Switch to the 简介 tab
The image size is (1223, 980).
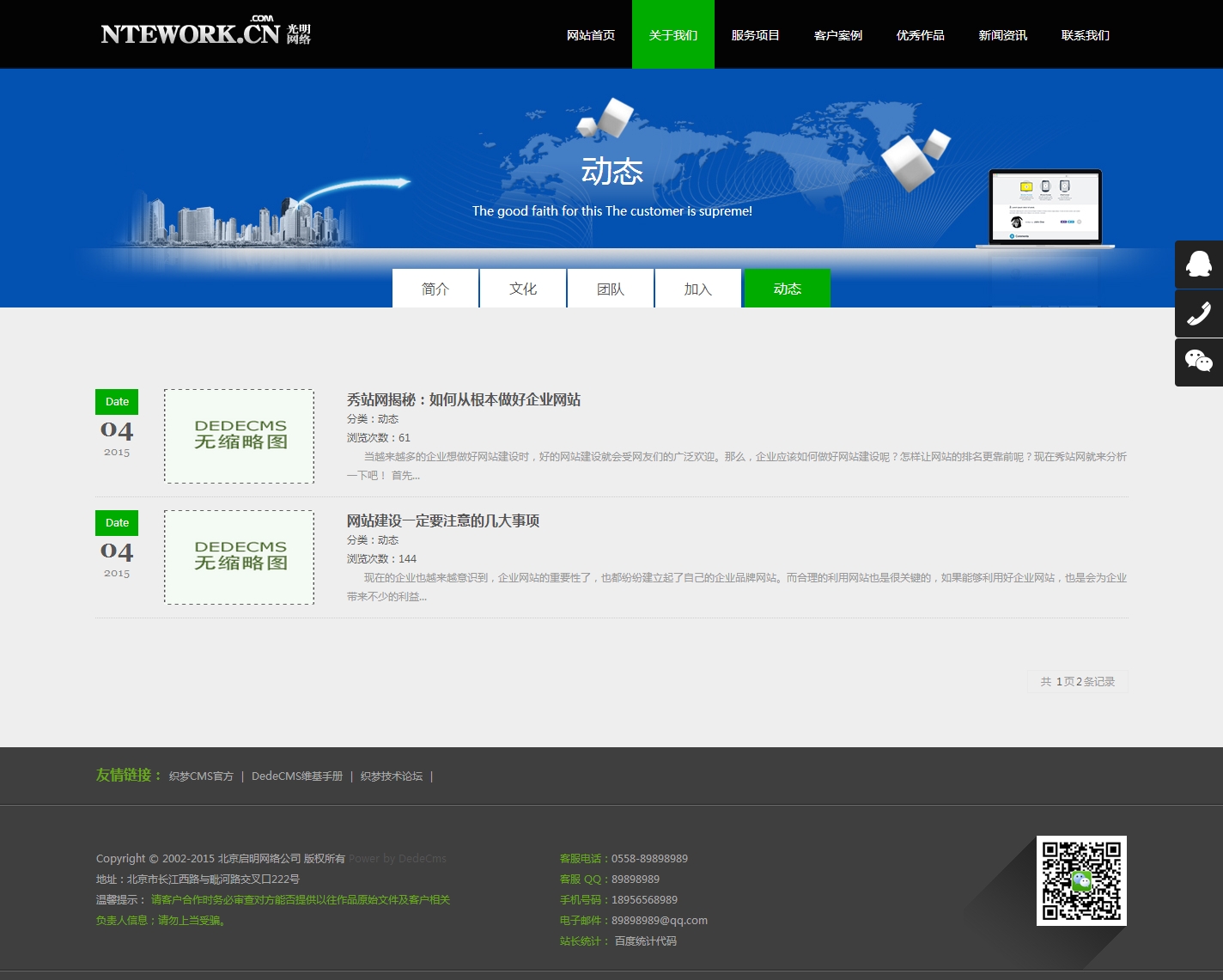[x=435, y=289]
